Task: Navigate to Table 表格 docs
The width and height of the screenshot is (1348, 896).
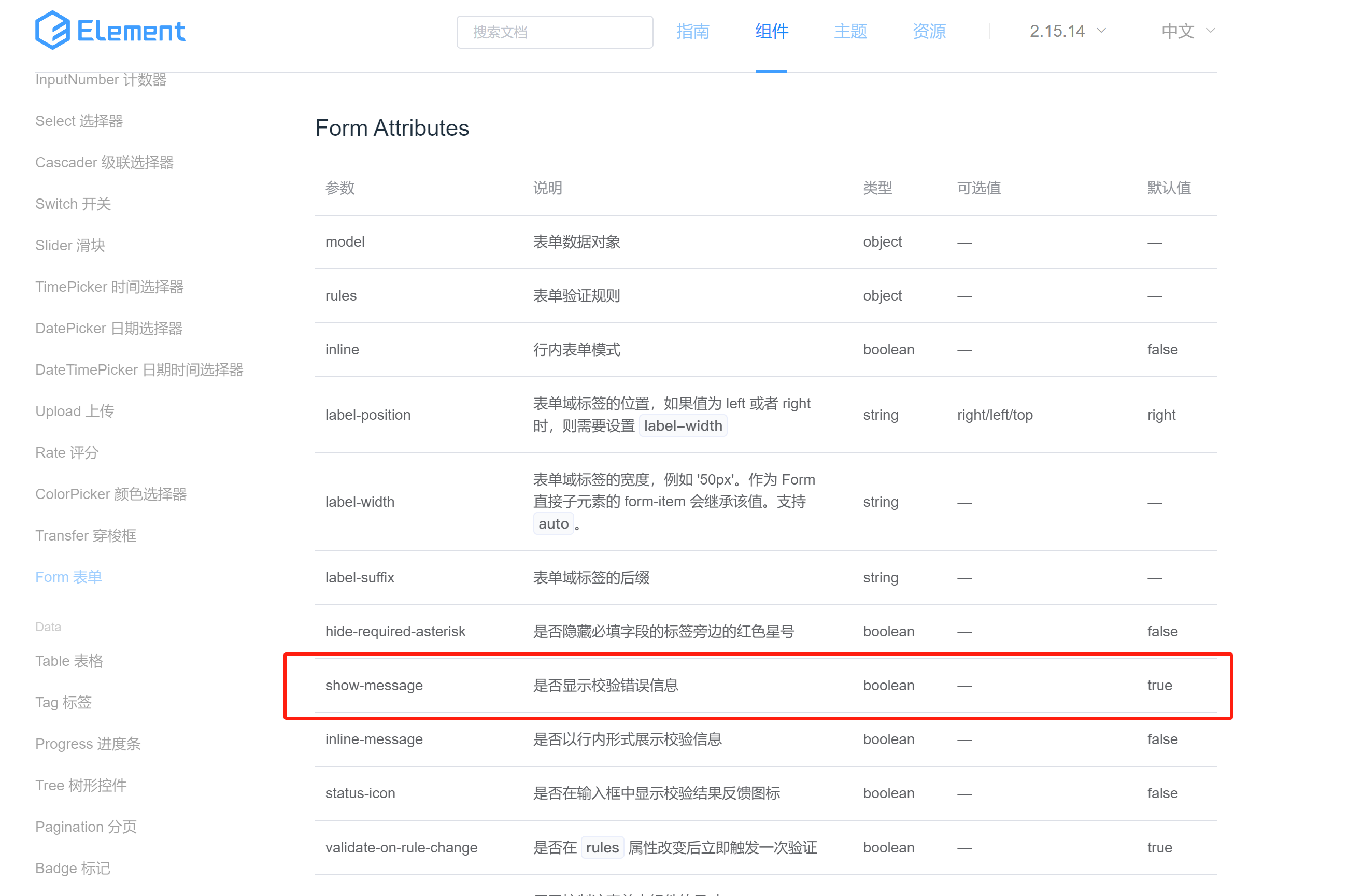Action: (69, 661)
